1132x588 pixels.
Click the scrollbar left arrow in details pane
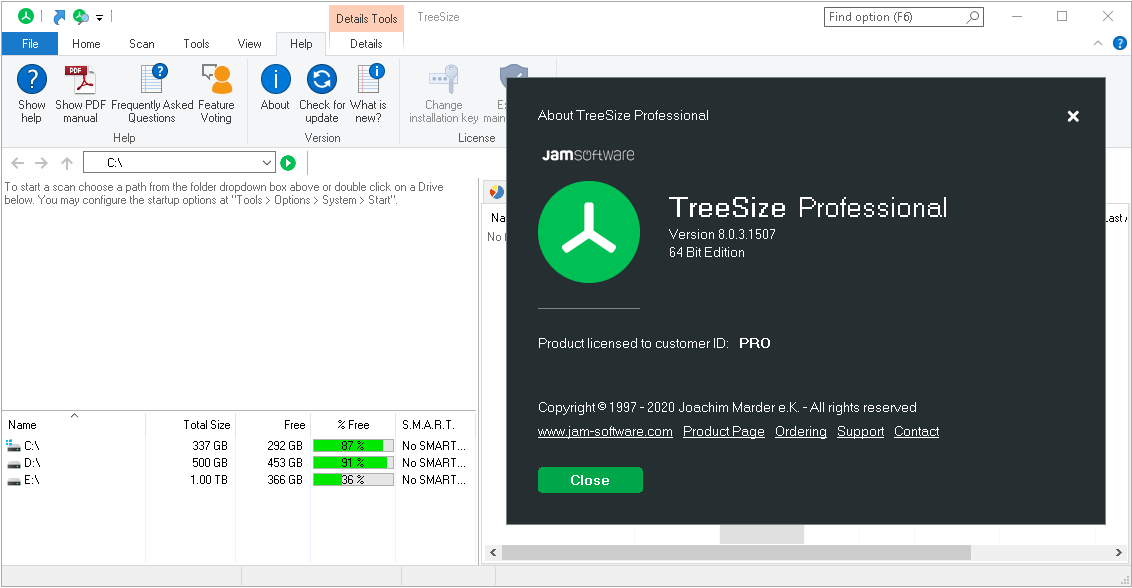[x=493, y=553]
